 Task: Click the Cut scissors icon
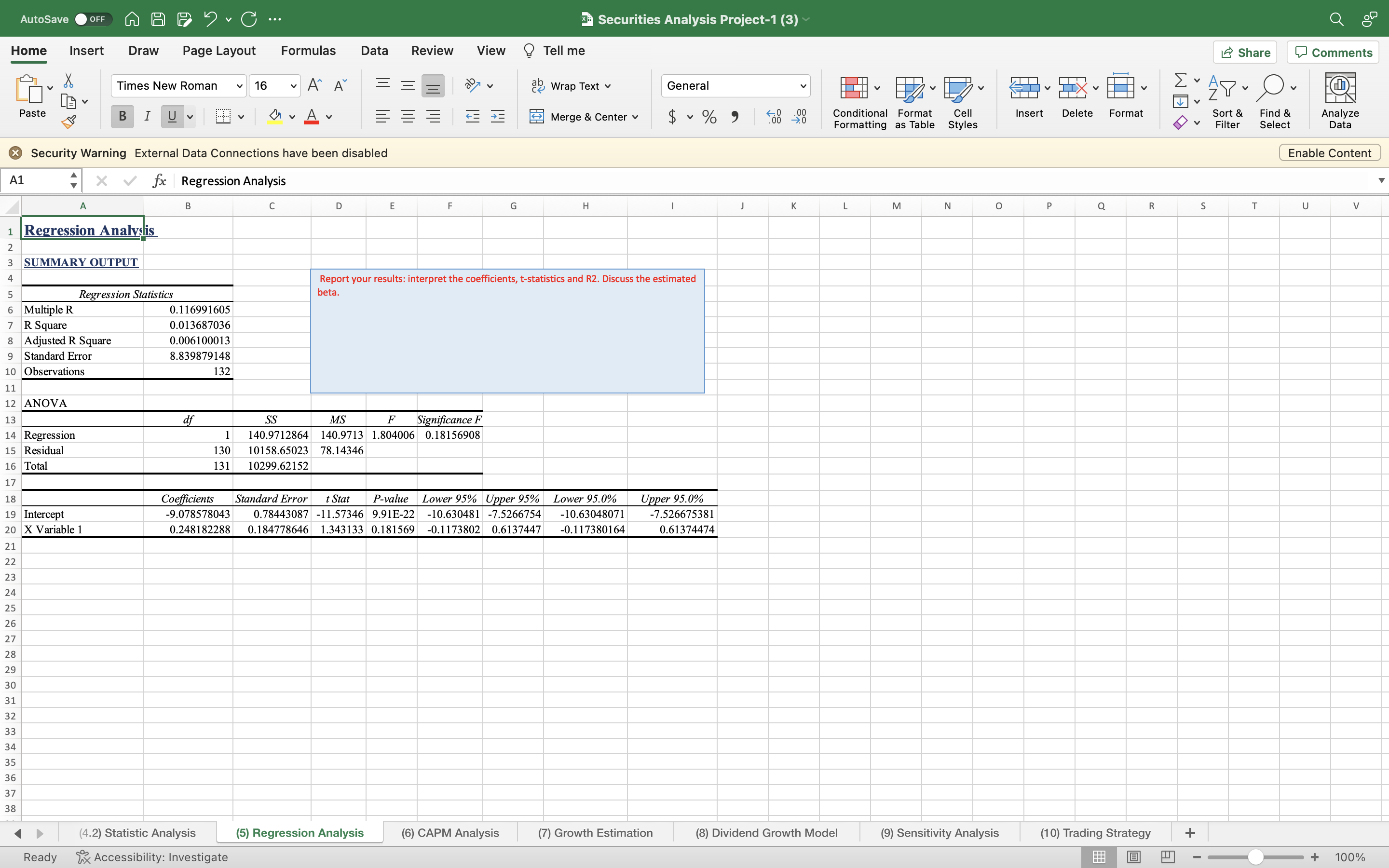pyautogui.click(x=68, y=81)
